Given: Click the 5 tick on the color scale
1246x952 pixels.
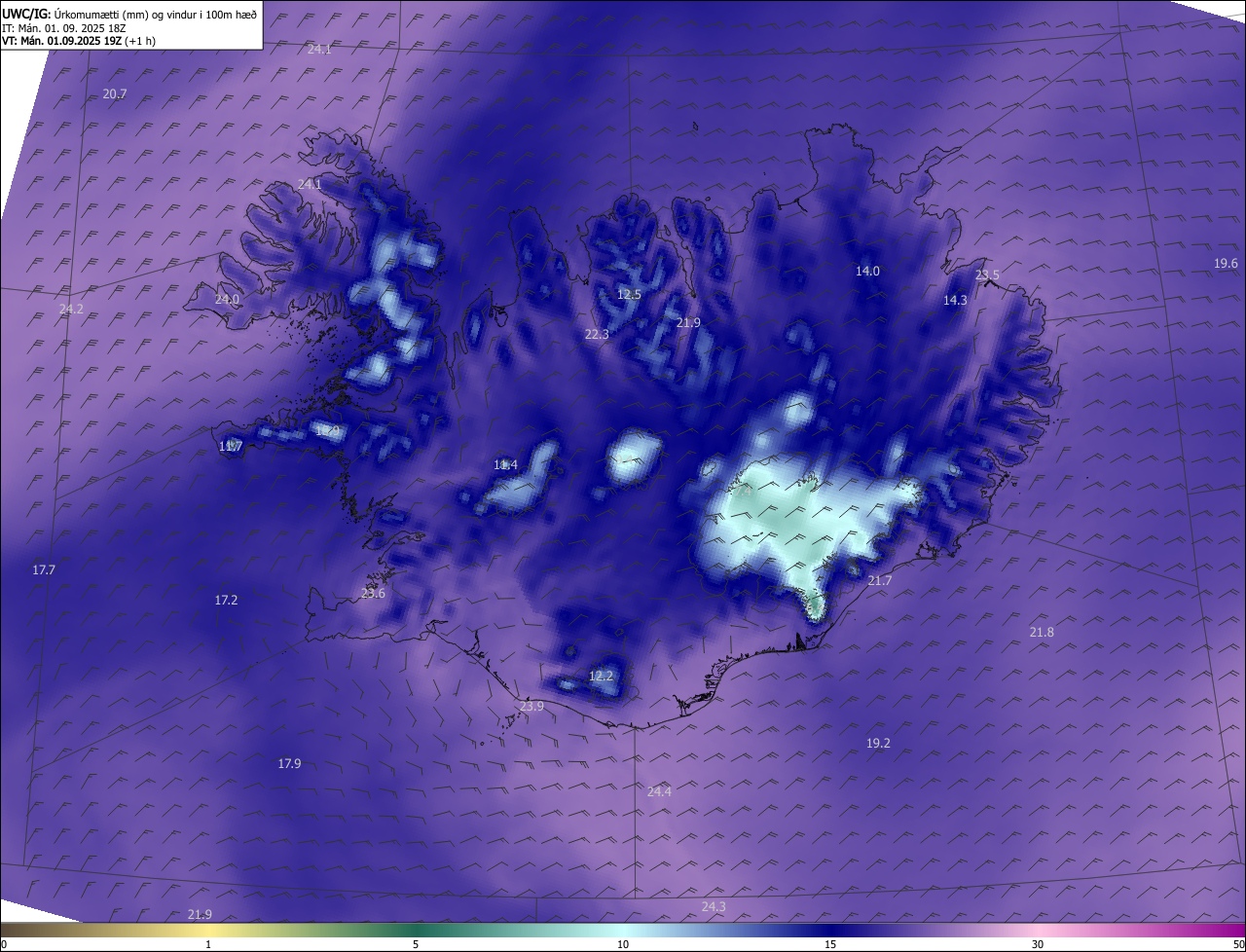Looking at the screenshot, I should (416, 944).
